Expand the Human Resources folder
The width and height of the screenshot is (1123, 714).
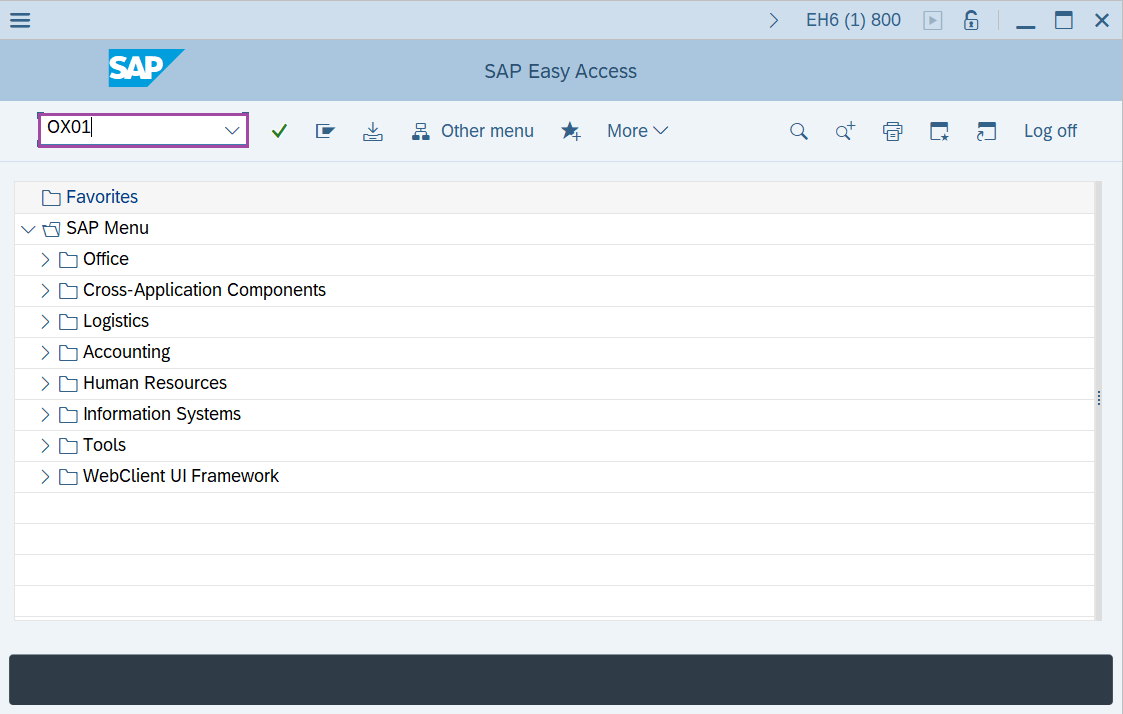[44, 382]
